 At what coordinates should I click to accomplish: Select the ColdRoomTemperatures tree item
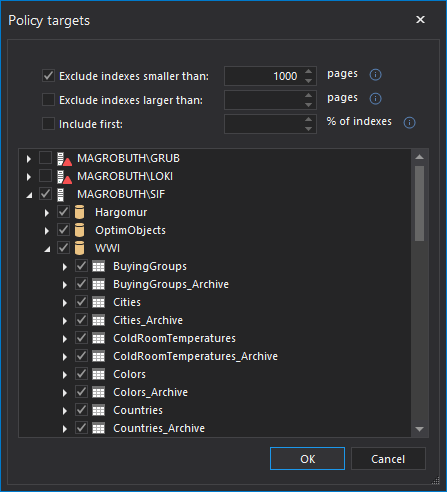tap(174, 338)
